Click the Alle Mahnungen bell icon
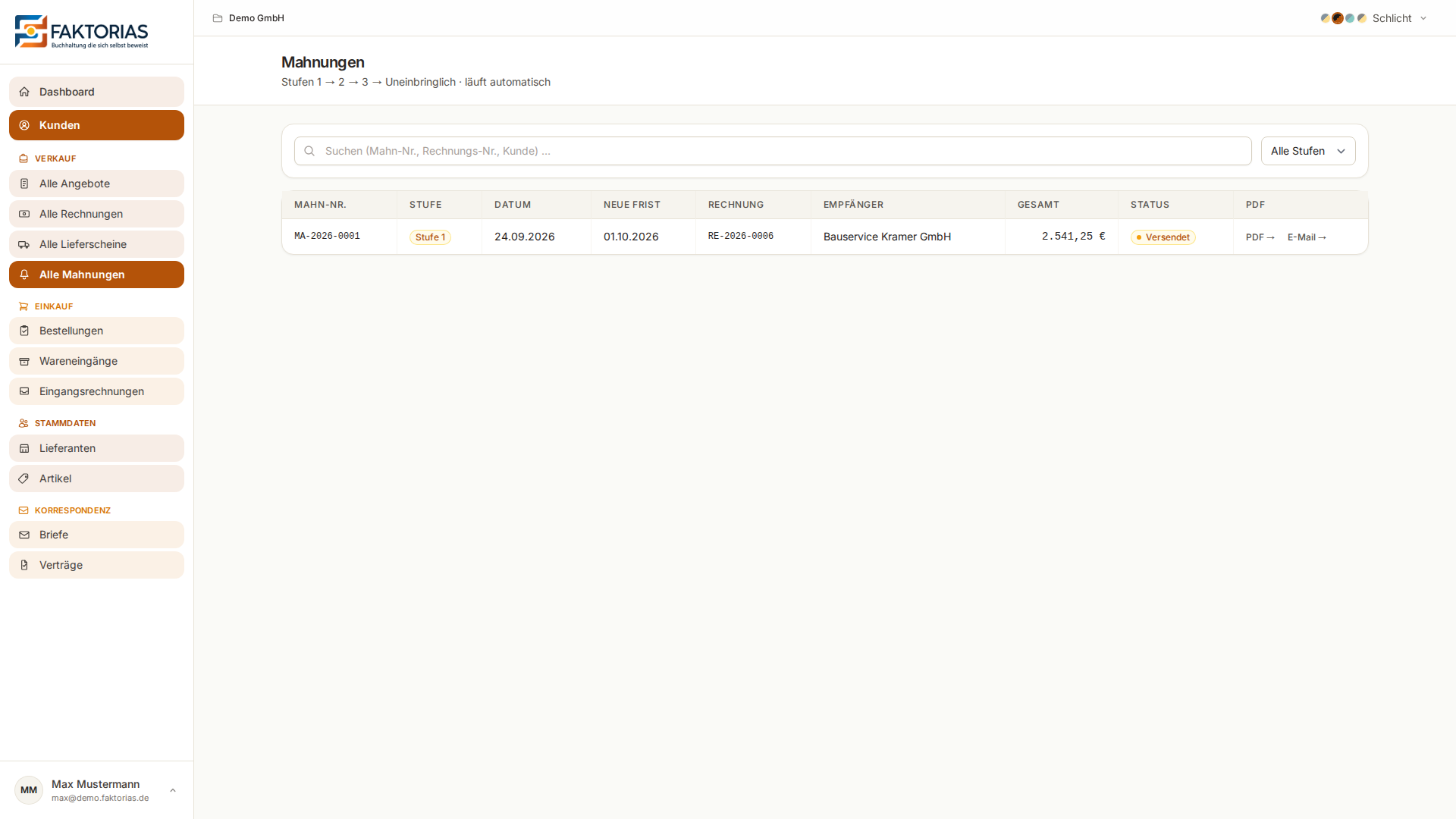Viewport: 1456px width, 819px height. [24, 275]
